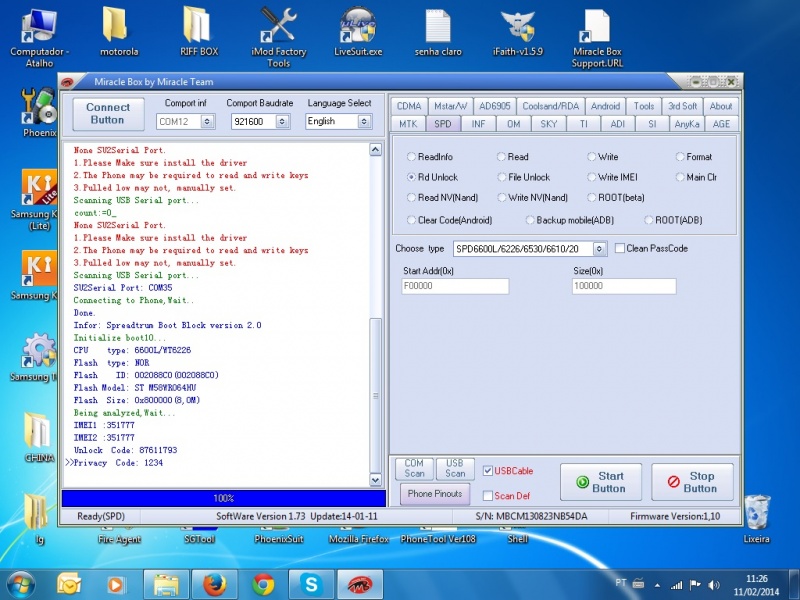
Task: Open Skype from the taskbar
Action: point(311,585)
